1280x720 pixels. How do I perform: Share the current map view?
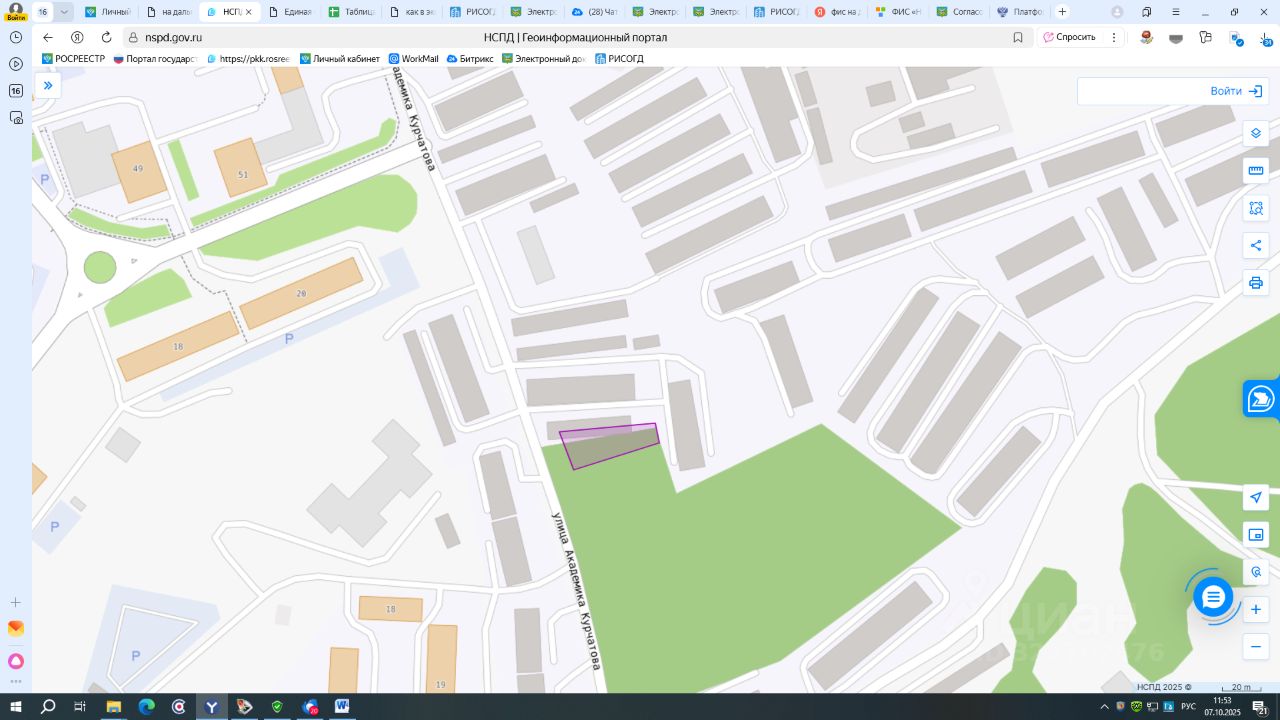point(1256,245)
